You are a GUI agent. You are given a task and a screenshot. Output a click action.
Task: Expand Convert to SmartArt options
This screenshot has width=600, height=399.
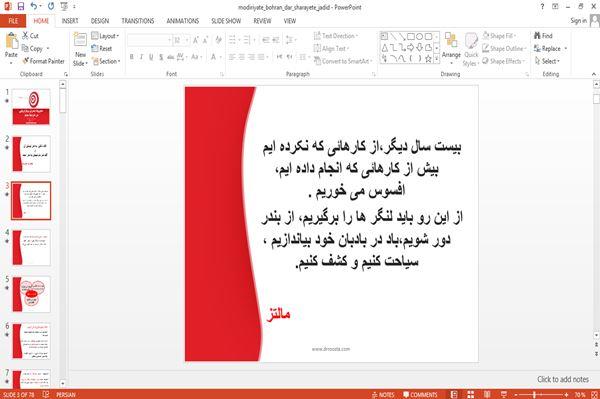click(342, 61)
